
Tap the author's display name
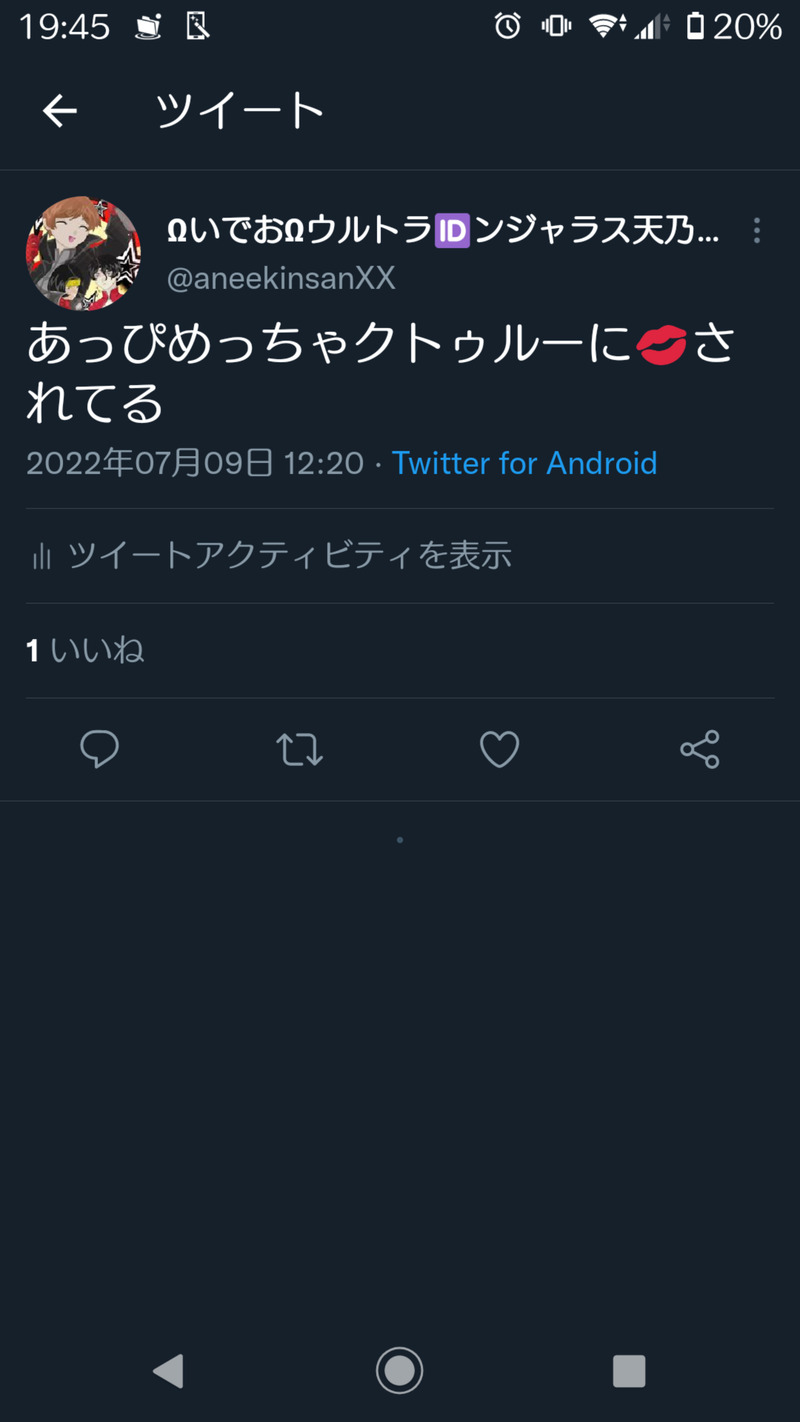tap(441, 233)
